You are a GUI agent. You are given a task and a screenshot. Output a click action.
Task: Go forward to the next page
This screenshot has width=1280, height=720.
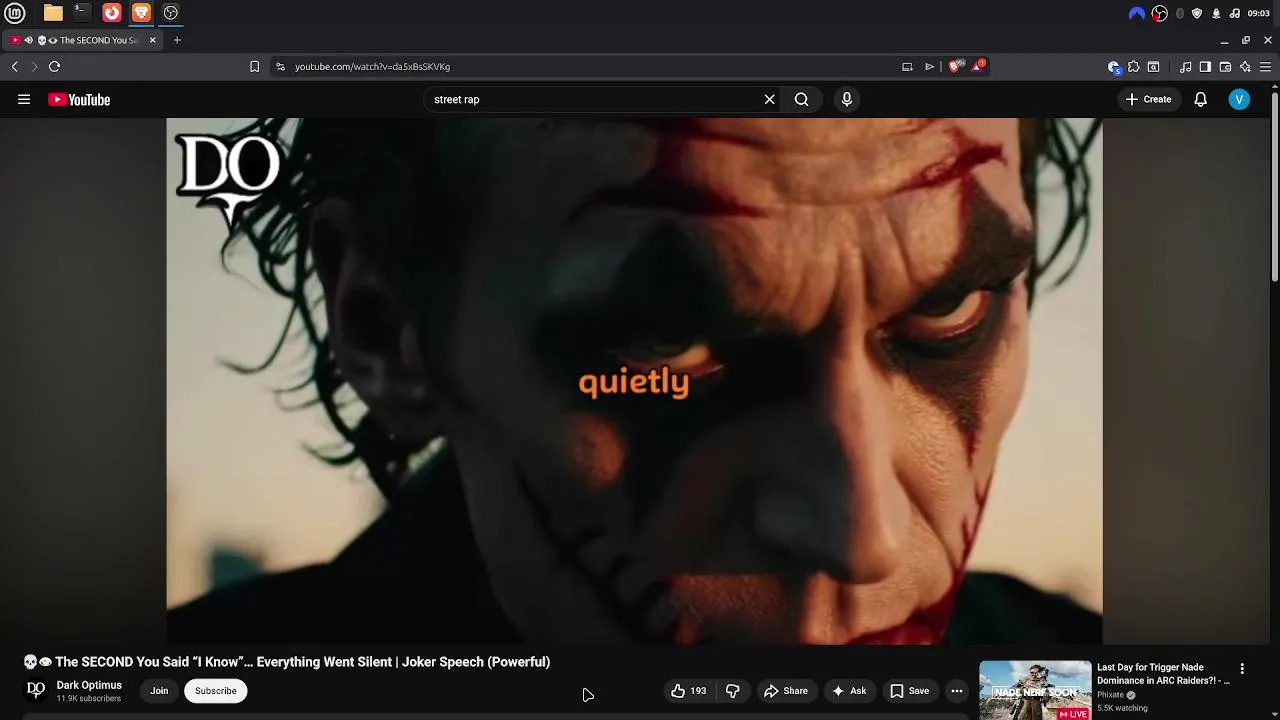pos(34,67)
